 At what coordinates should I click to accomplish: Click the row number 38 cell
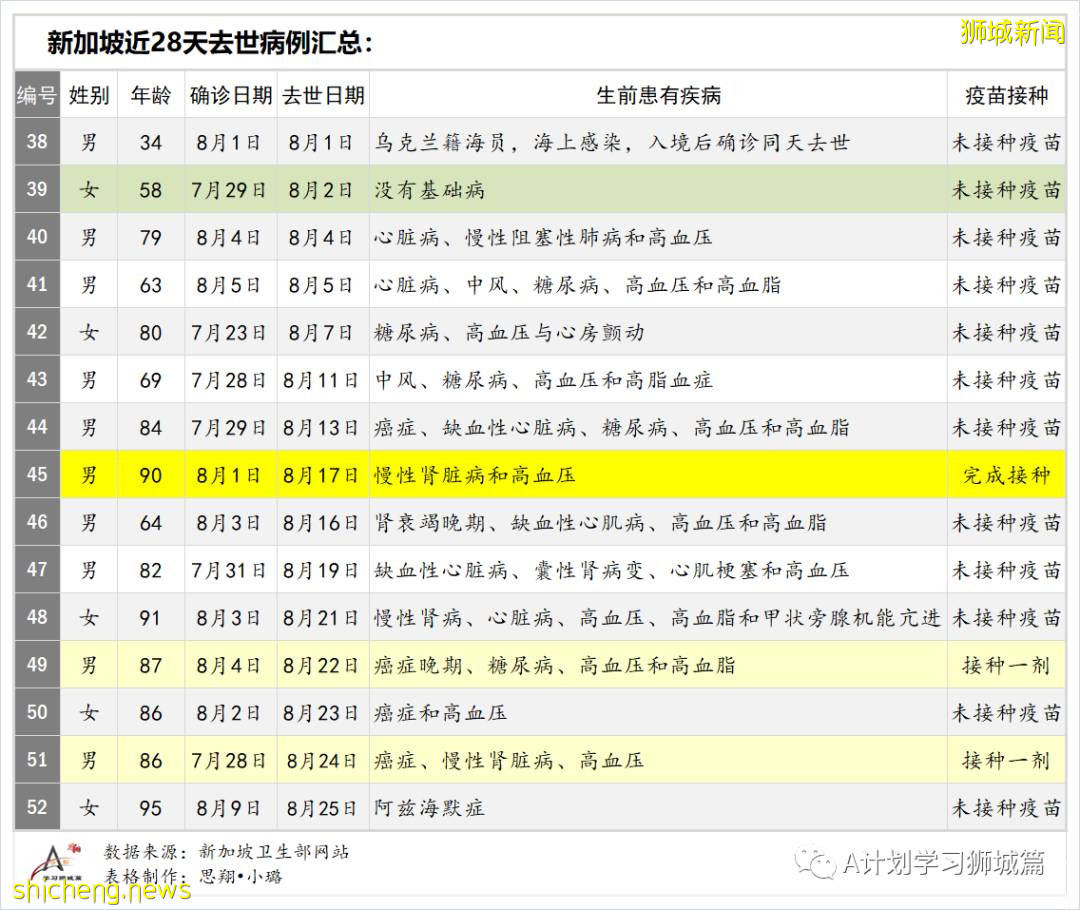tap(35, 142)
